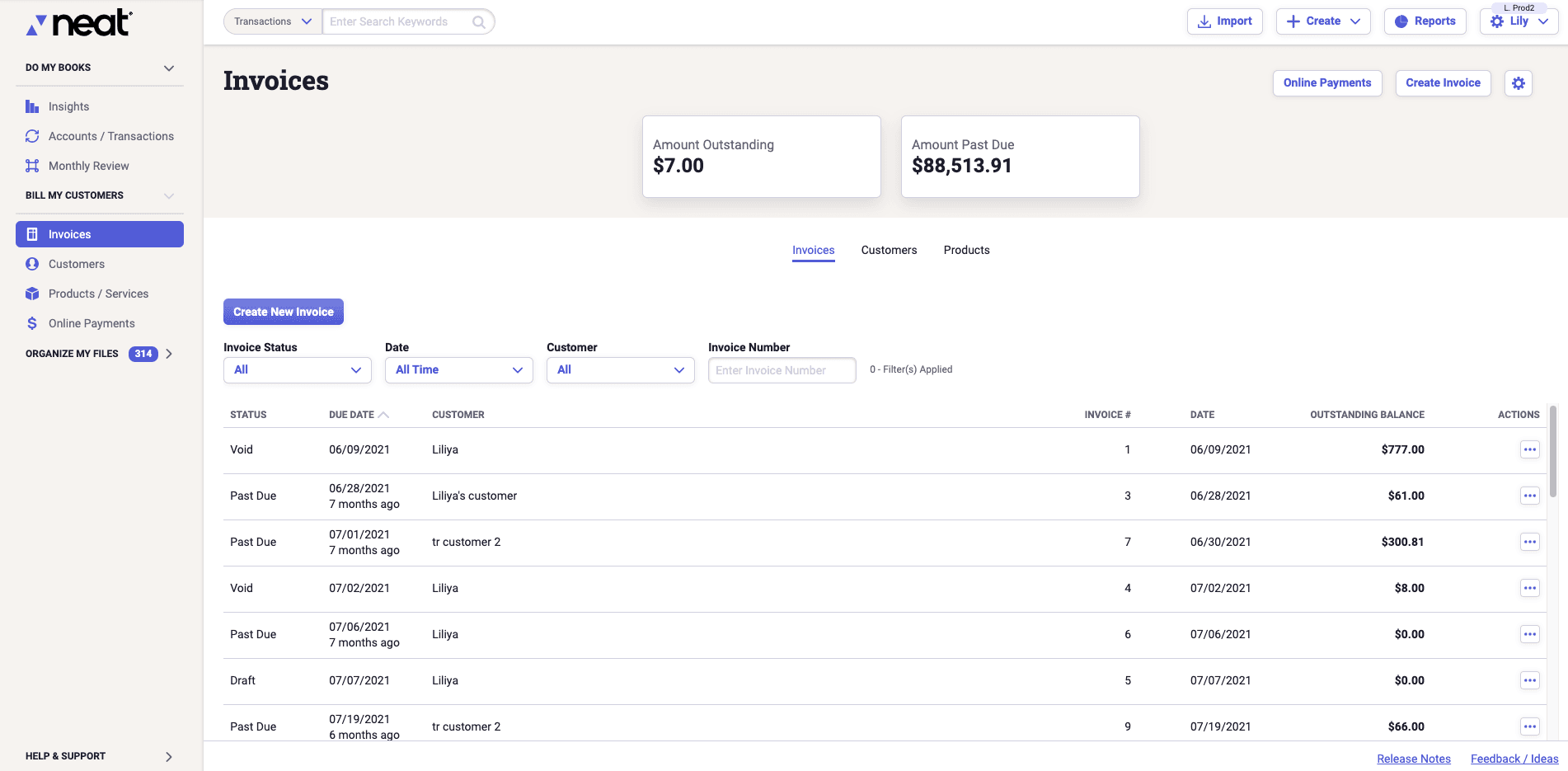Click Create New Invoice button
The width and height of the screenshot is (1568, 771).
(x=284, y=312)
